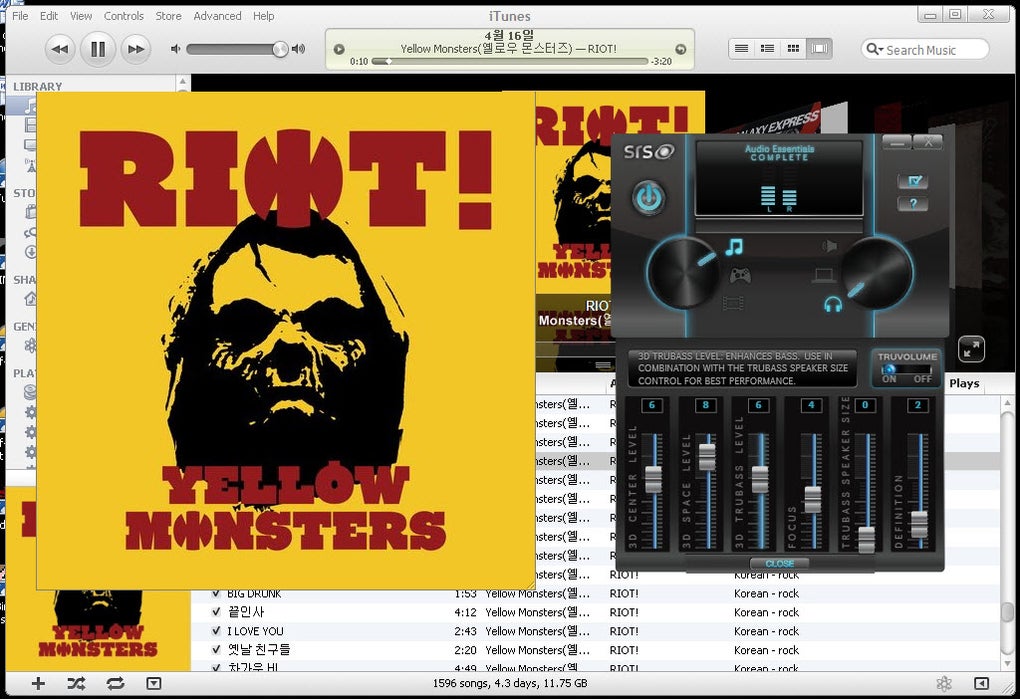Hide the artwork viewer panel
This screenshot has width=1020, height=699.
click(x=154, y=683)
